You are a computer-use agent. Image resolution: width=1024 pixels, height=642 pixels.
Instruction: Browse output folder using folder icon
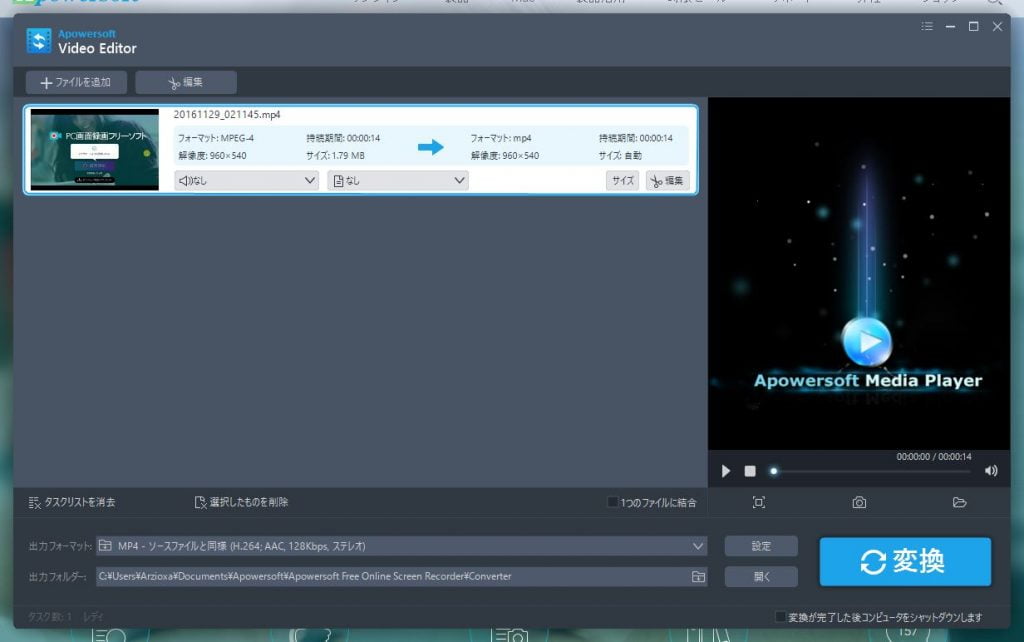(x=698, y=577)
